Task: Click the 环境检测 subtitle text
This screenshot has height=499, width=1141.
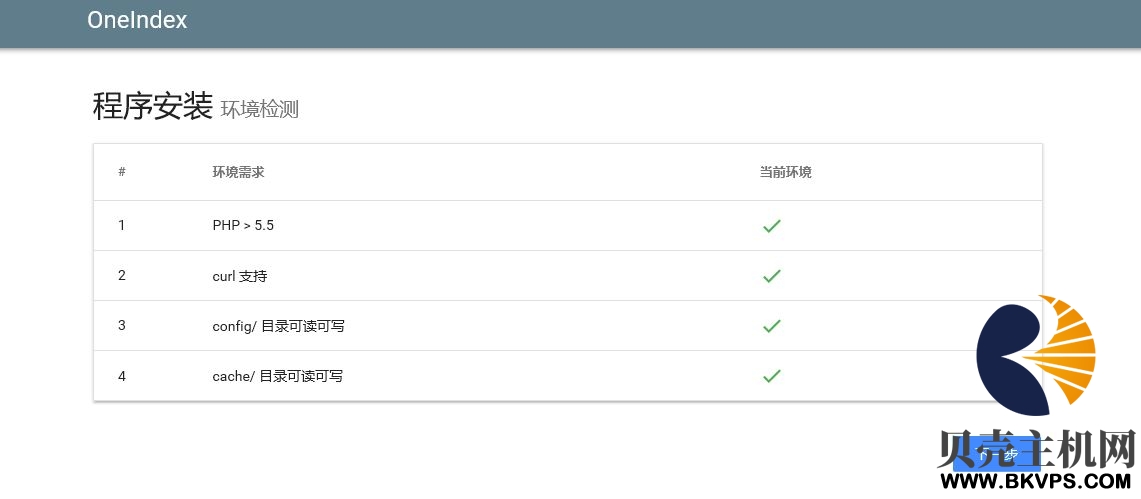Action: pyautogui.click(x=260, y=110)
